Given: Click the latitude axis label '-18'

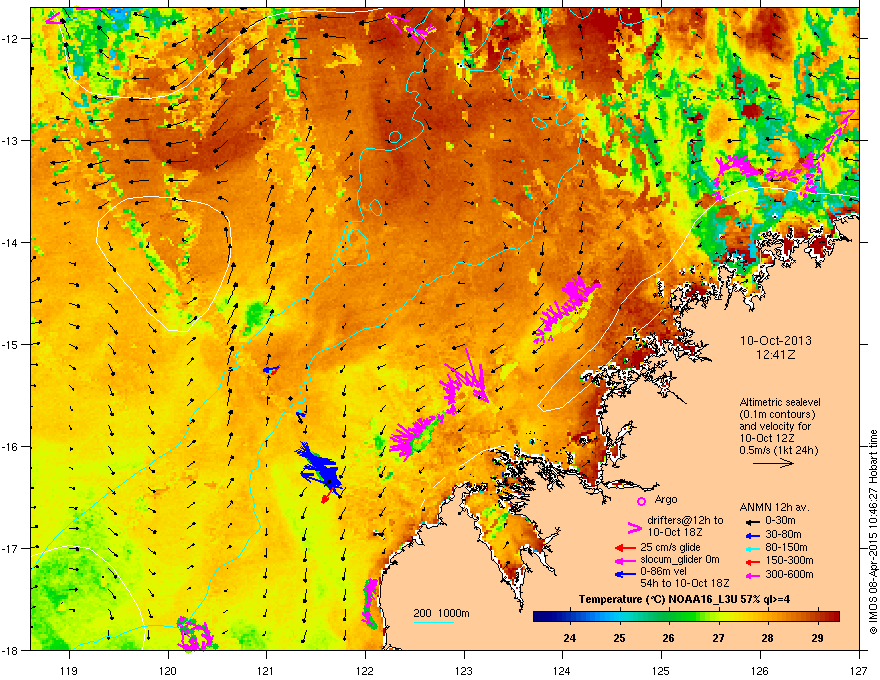Looking at the screenshot, I should 10,650.
